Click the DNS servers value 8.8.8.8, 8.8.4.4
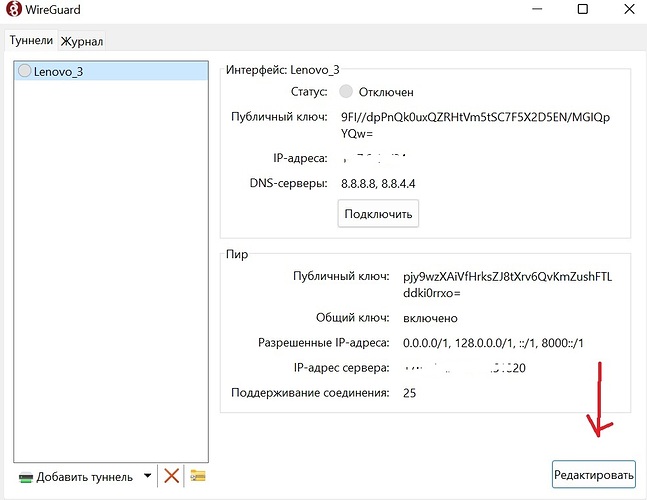This screenshot has width=647, height=500. coord(378,183)
